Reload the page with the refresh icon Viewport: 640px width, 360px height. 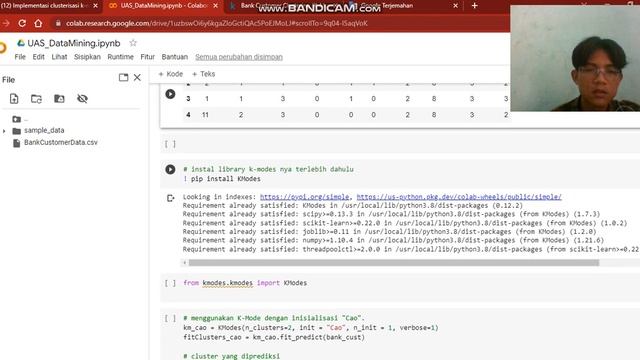coord(22,23)
